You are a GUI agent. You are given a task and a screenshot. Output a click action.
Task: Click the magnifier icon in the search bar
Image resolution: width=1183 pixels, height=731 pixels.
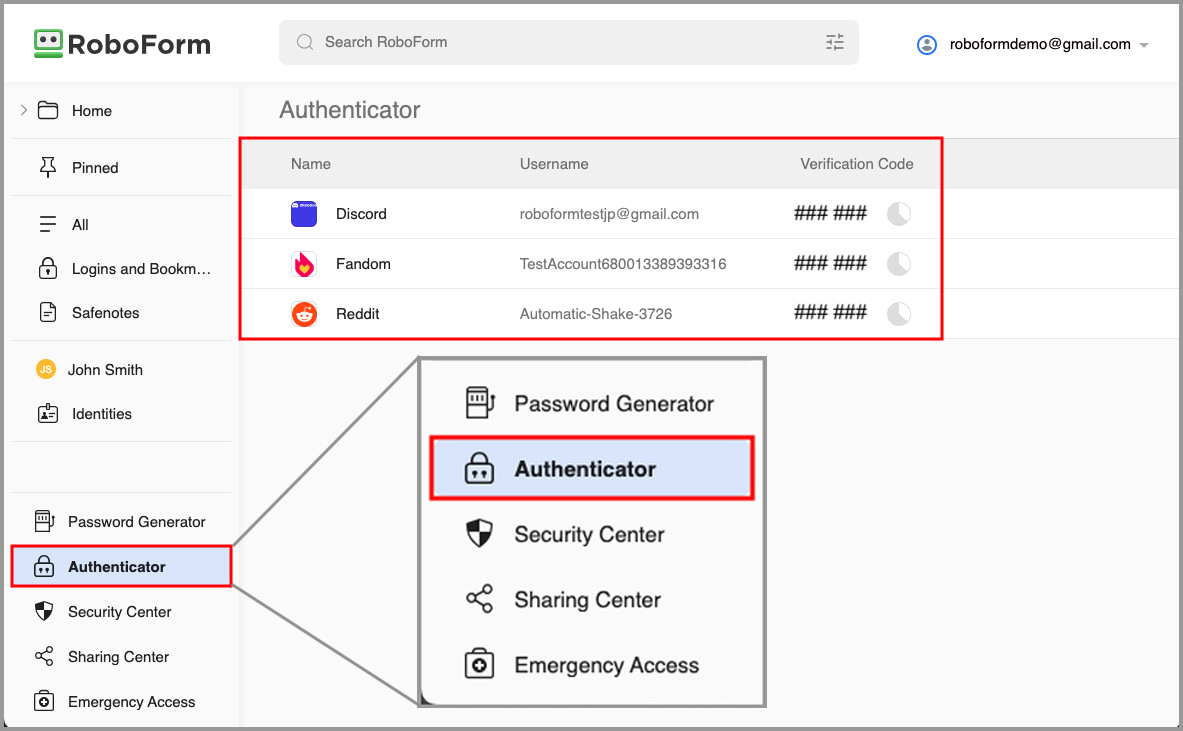[305, 42]
